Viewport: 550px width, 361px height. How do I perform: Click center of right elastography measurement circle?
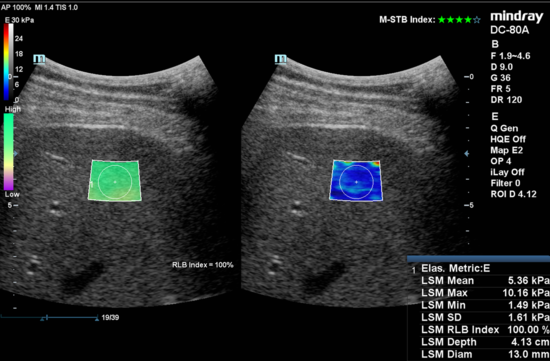coord(356,182)
